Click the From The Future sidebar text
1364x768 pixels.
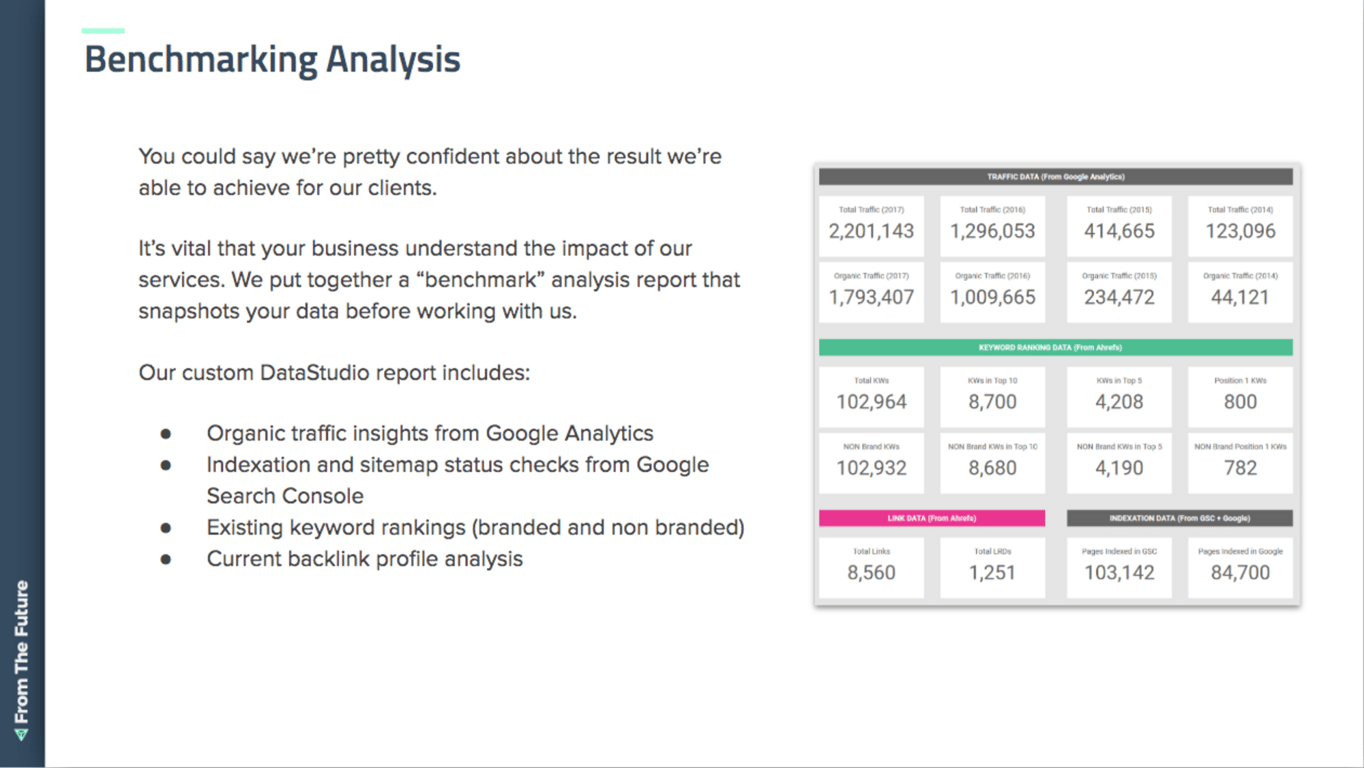(x=22, y=650)
